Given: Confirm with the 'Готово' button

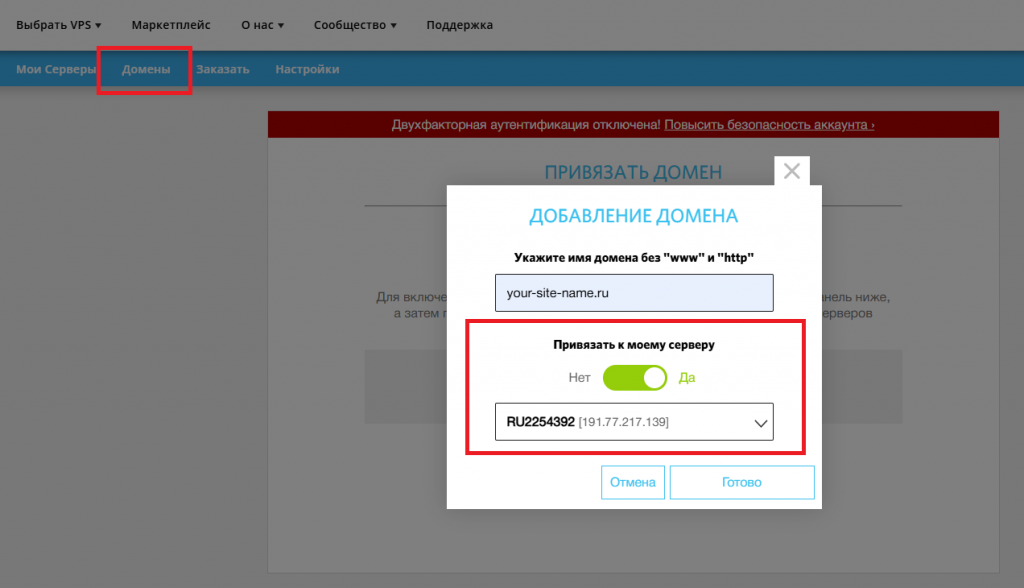Looking at the screenshot, I should point(741,482).
